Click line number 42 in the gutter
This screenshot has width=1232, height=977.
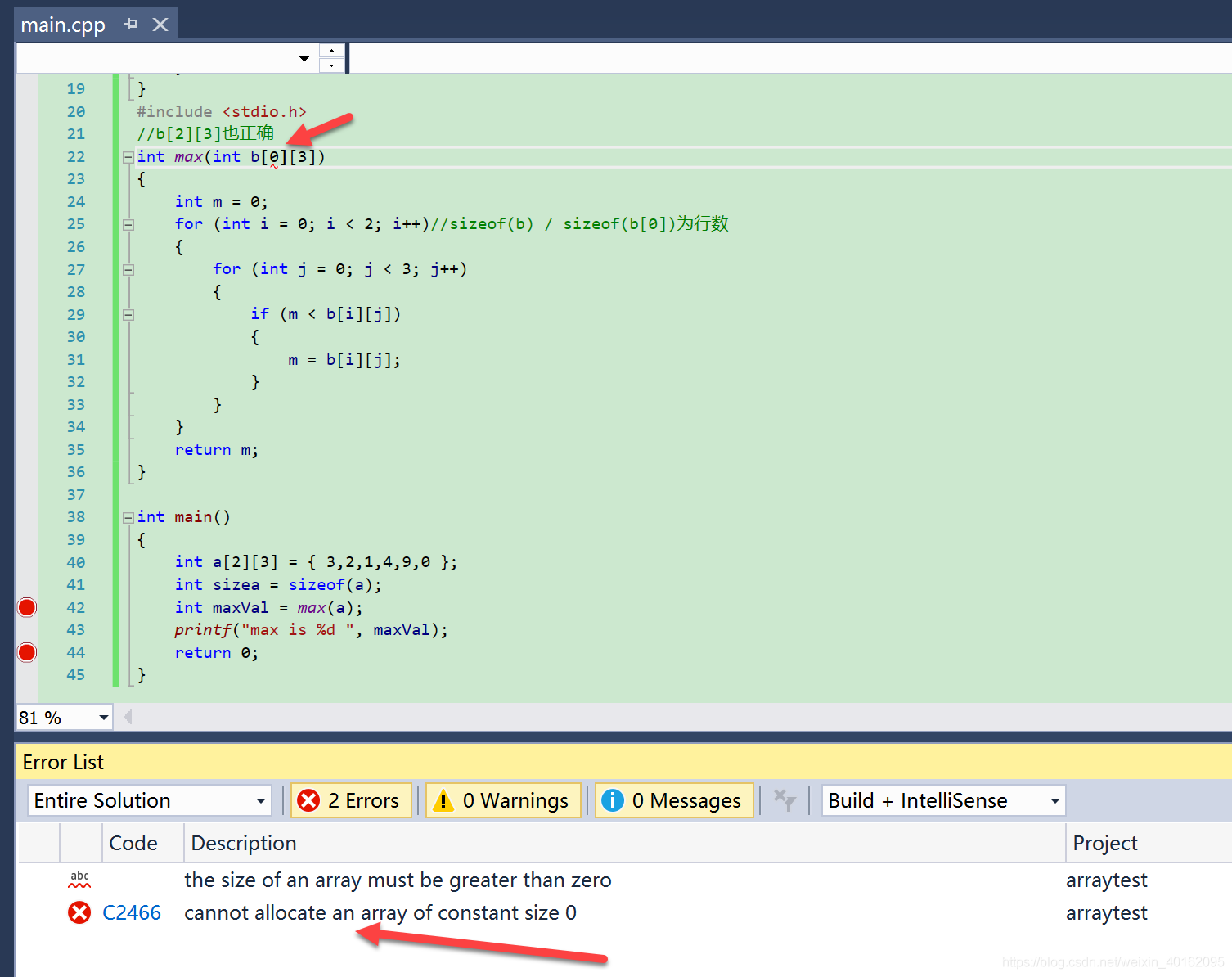pyautogui.click(x=75, y=607)
